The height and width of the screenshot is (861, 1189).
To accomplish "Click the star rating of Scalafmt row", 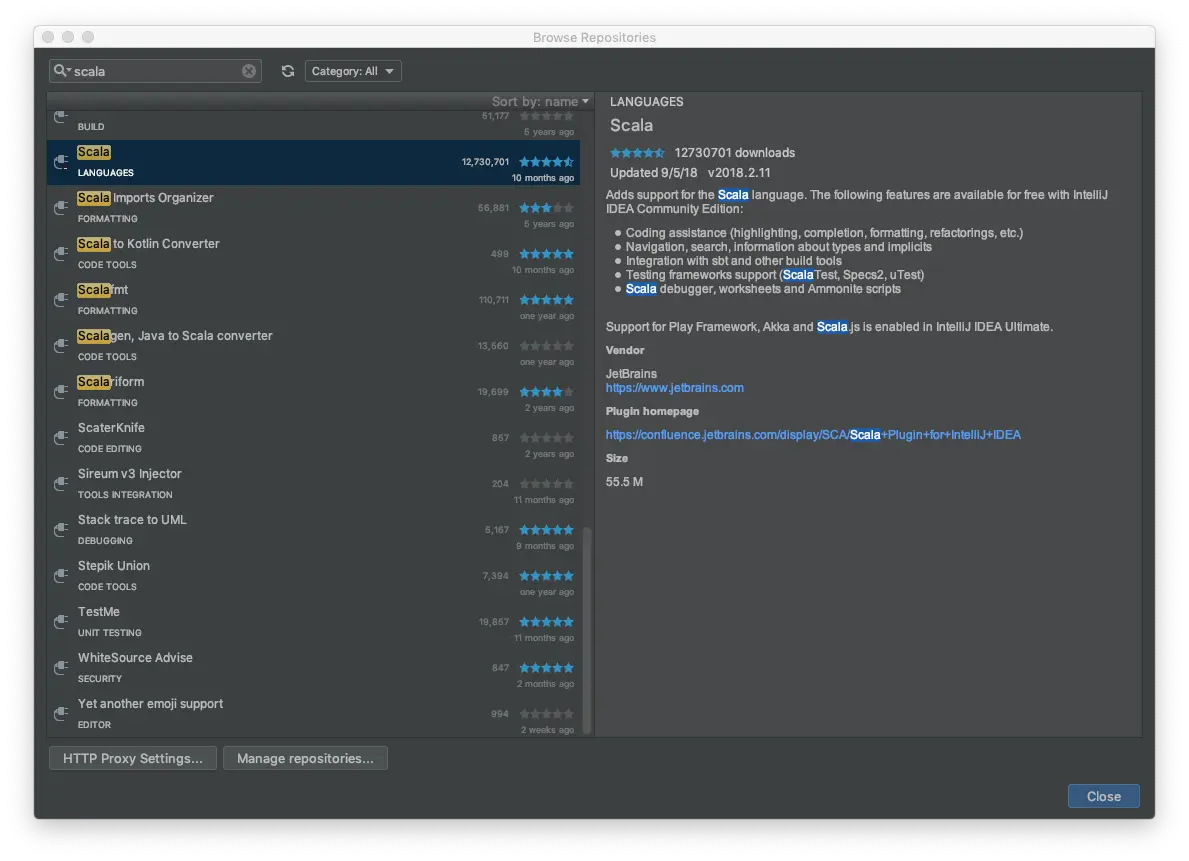I will pyautogui.click(x=547, y=300).
